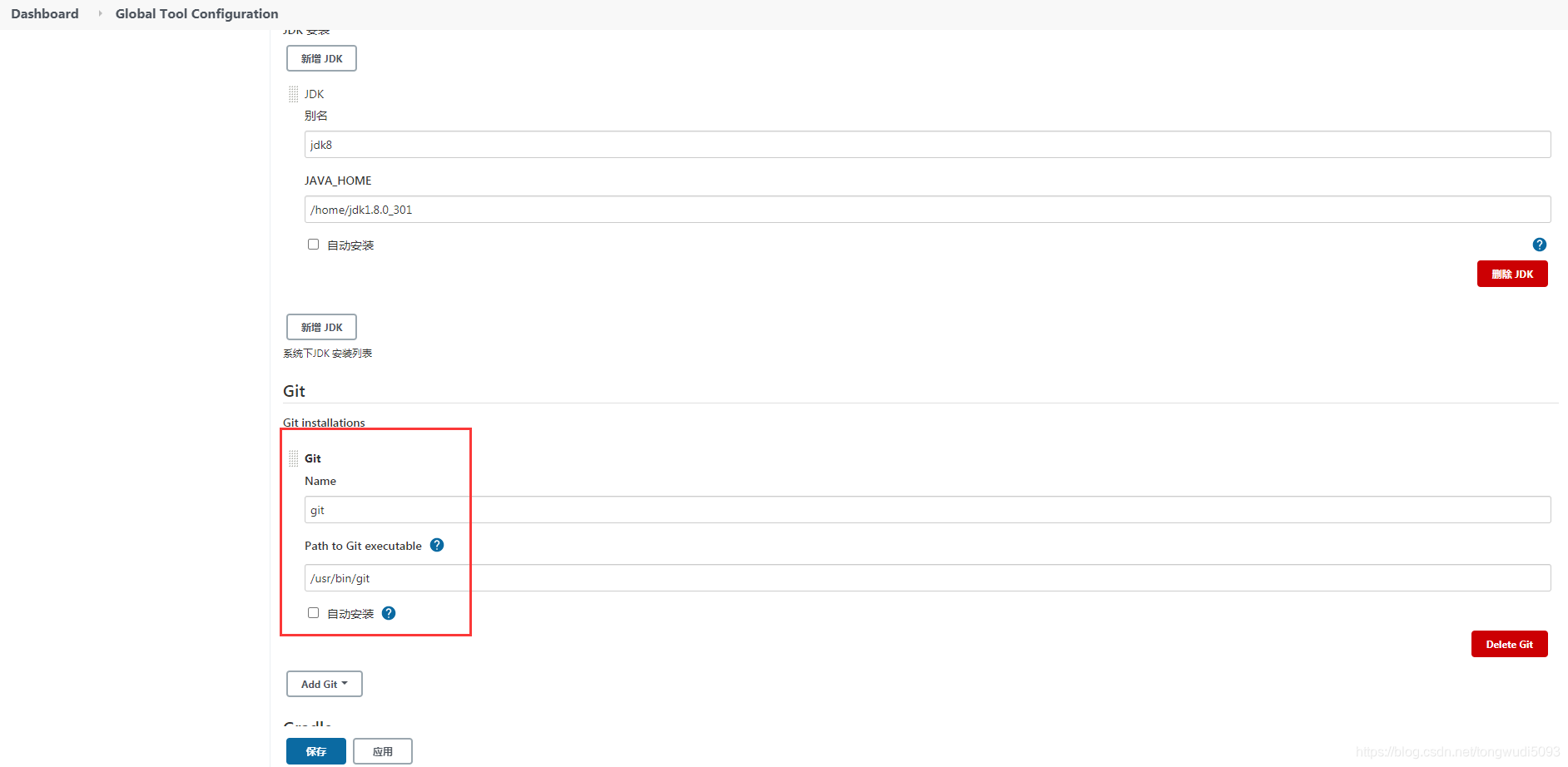Image resolution: width=1568 pixels, height=767 pixels.
Task: Click the Git section heading
Action: point(294,391)
